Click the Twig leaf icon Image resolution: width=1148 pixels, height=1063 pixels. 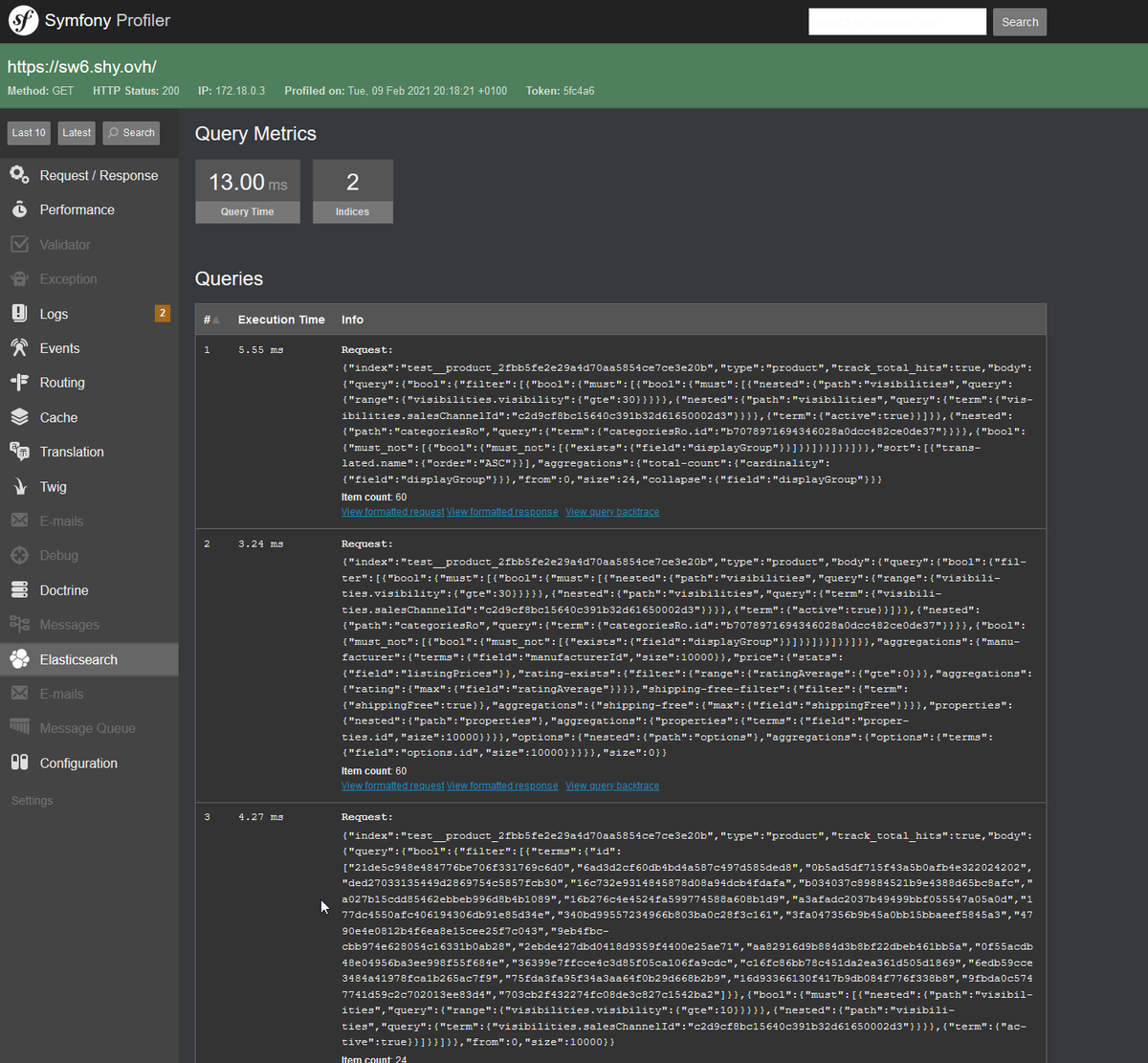[x=19, y=486]
